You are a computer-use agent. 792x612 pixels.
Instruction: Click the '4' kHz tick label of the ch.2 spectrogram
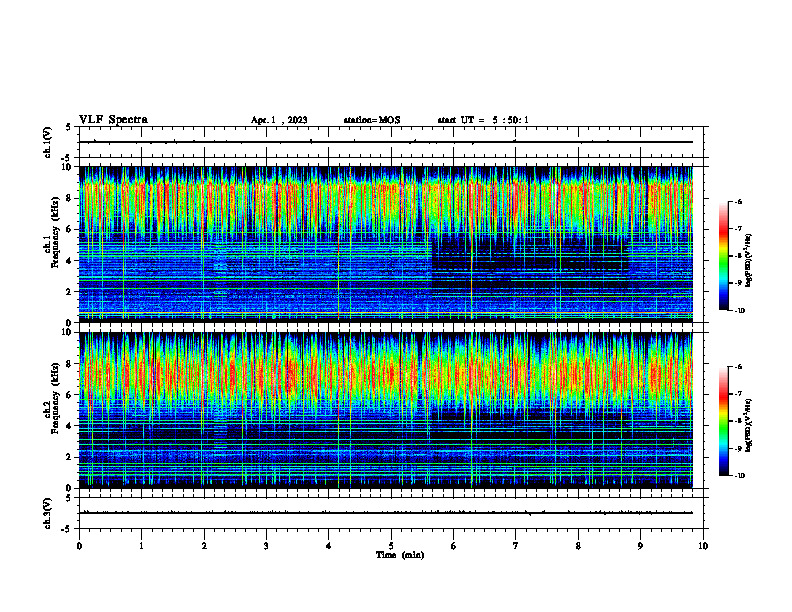[x=70, y=426]
